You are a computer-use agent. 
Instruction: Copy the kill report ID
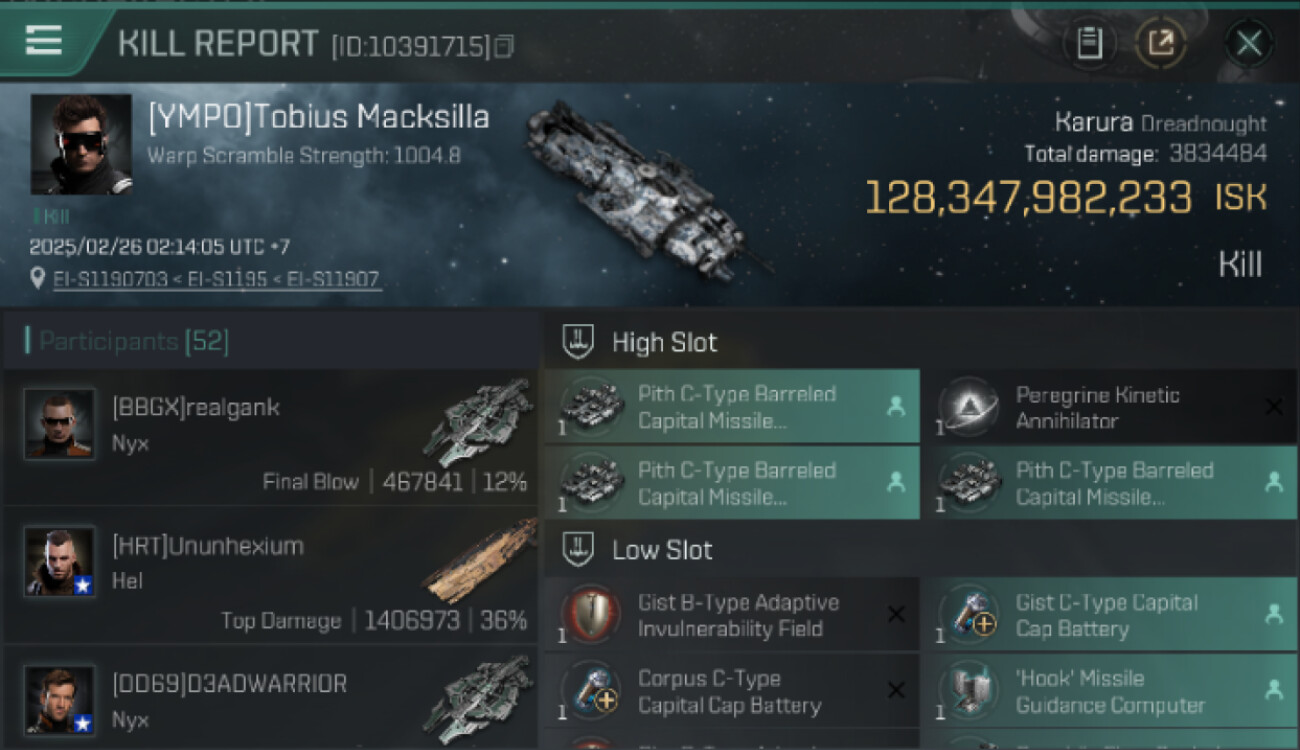505,46
